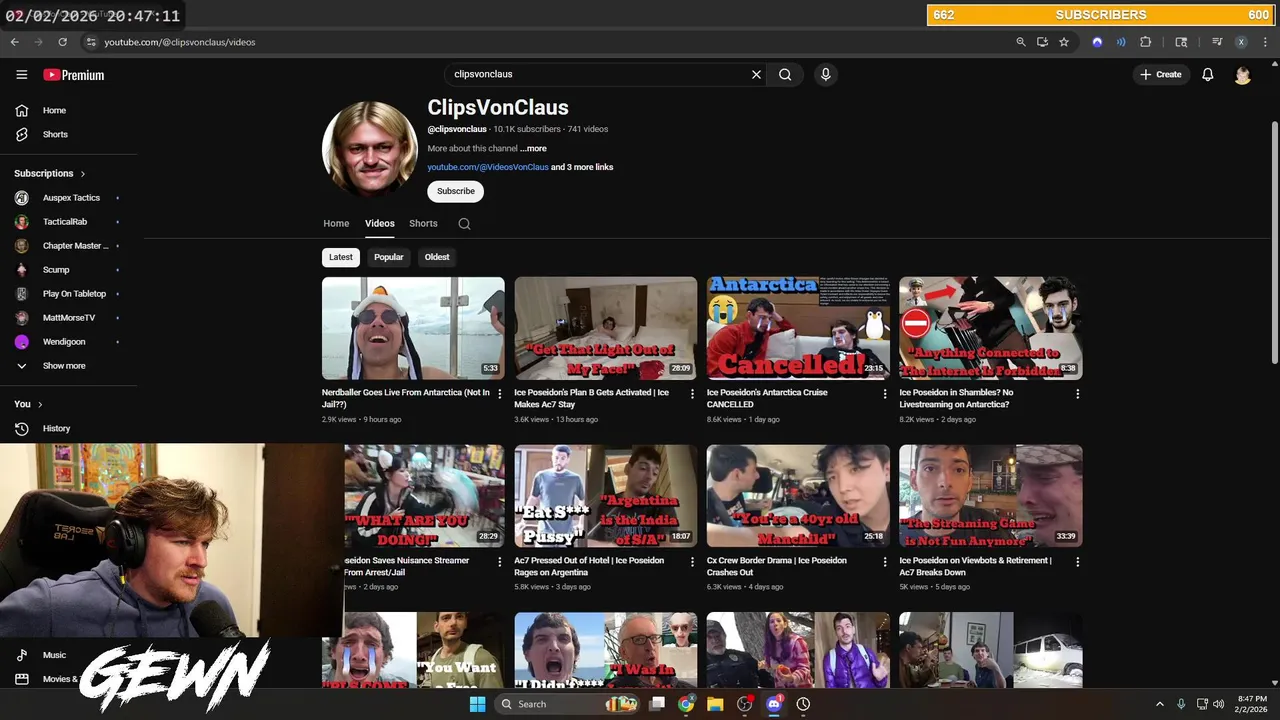
Task: Go to YouTube Premium home logo
Action: point(73,75)
